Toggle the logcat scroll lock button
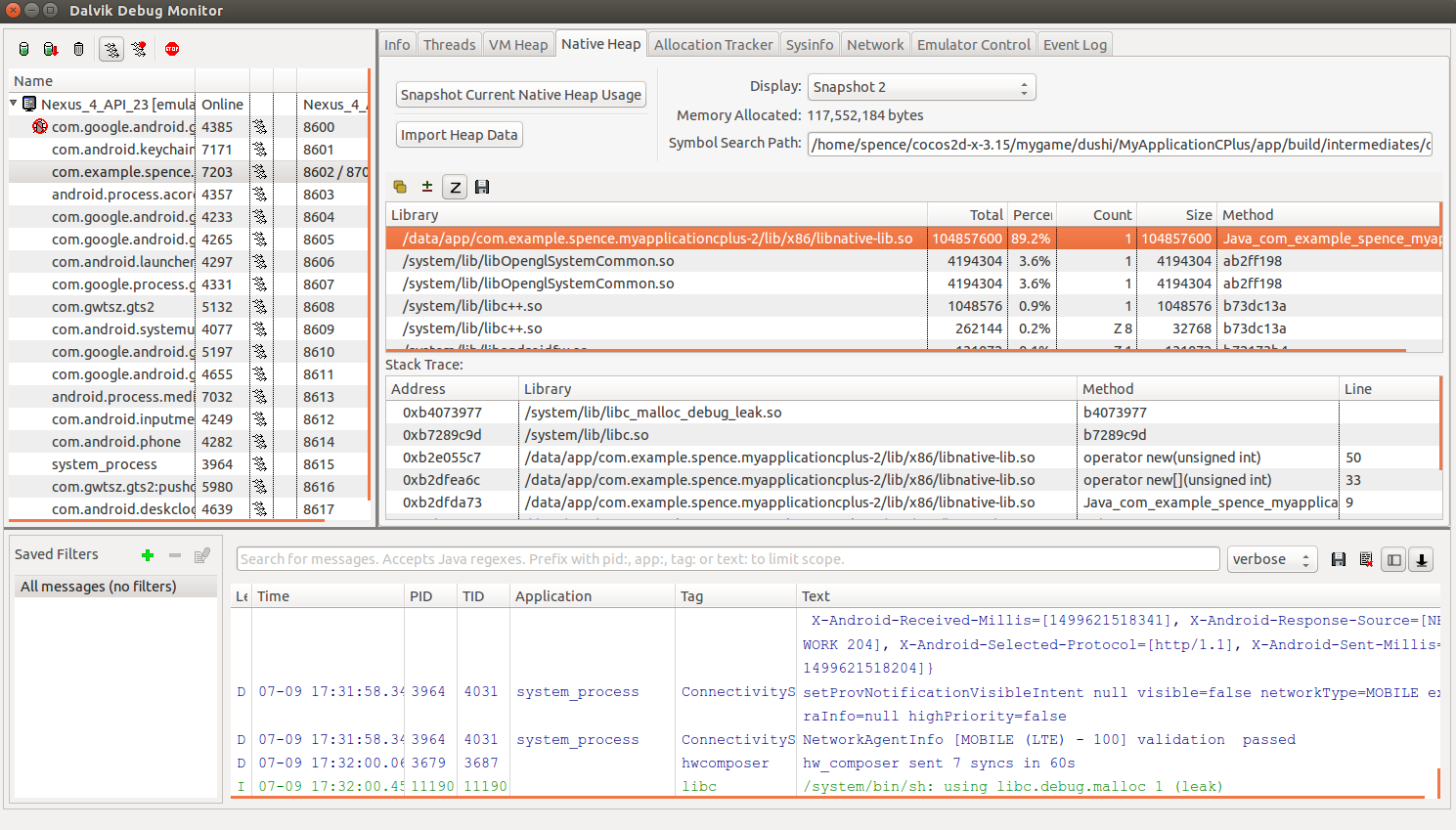 tap(1422, 559)
